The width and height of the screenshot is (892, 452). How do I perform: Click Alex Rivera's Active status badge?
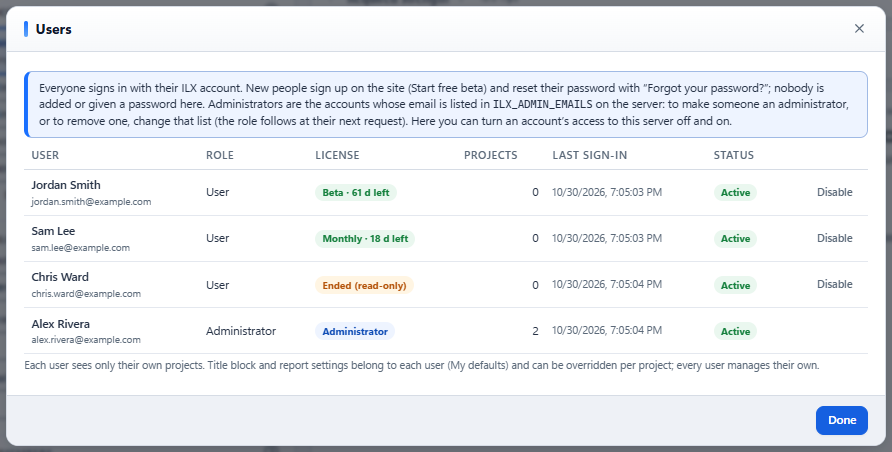735,331
